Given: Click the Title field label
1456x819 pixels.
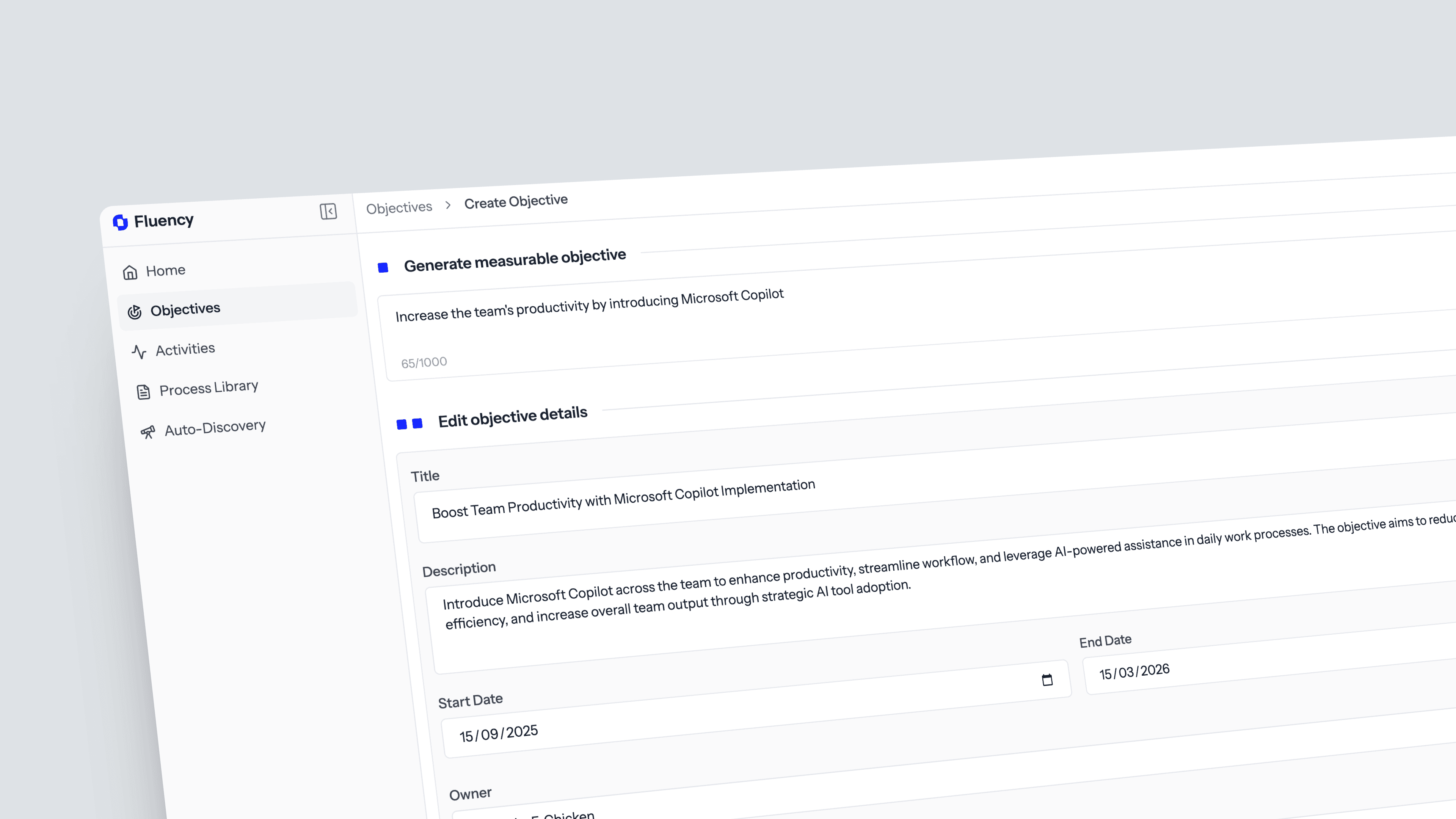Looking at the screenshot, I should [425, 477].
